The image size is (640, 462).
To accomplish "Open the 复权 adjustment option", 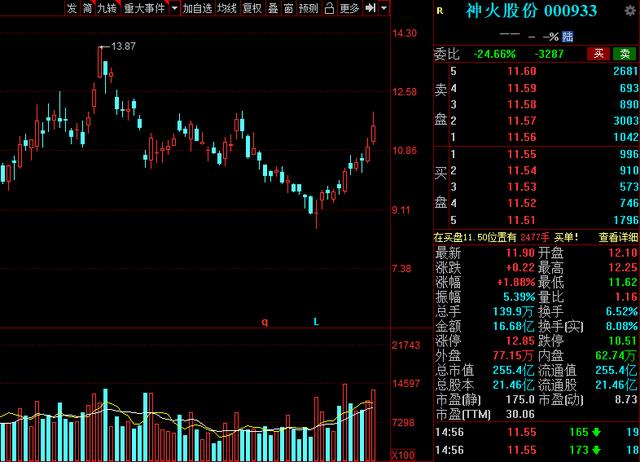I will pos(252,8).
